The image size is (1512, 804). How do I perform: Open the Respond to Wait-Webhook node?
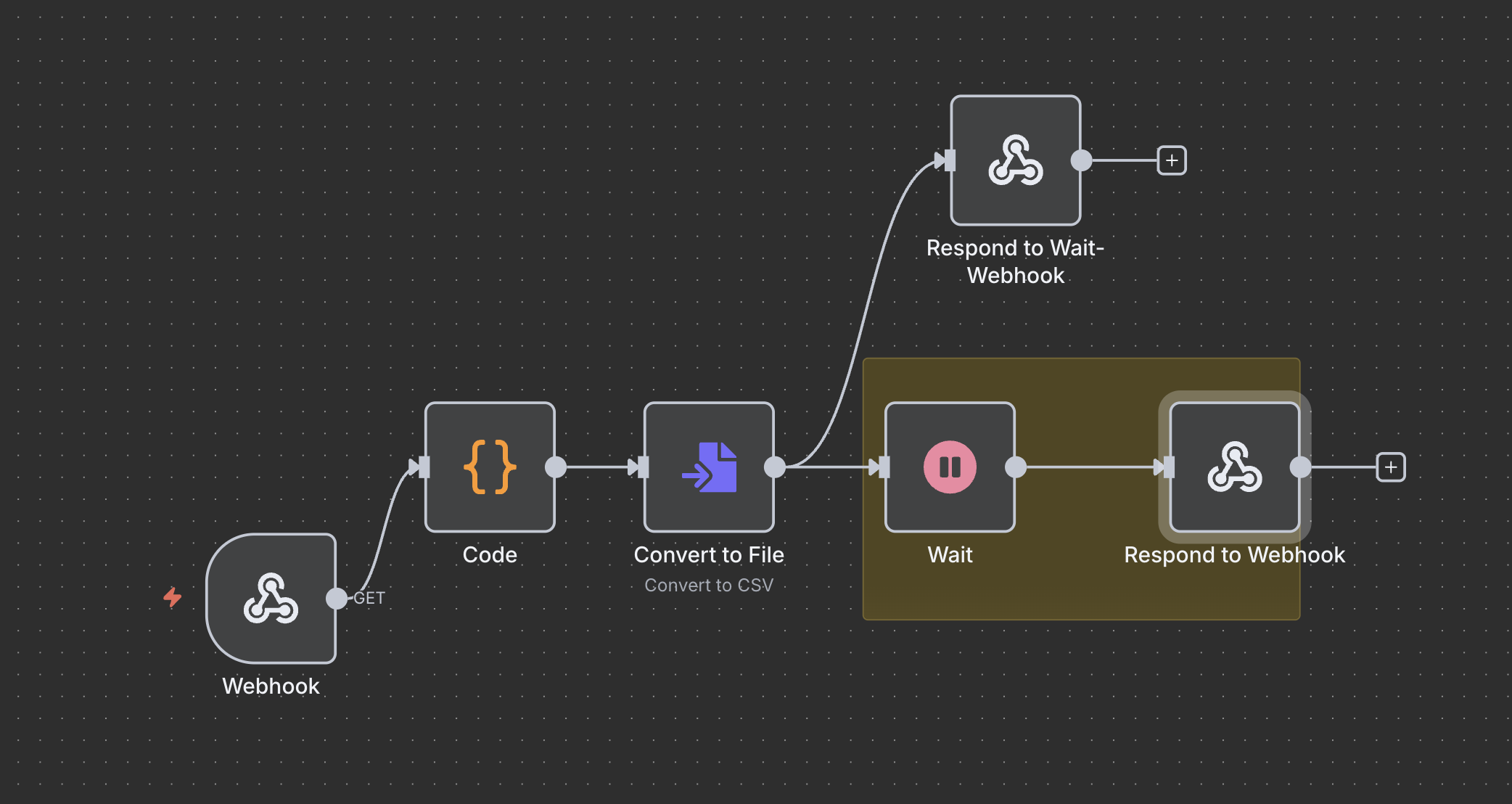[x=1015, y=160]
